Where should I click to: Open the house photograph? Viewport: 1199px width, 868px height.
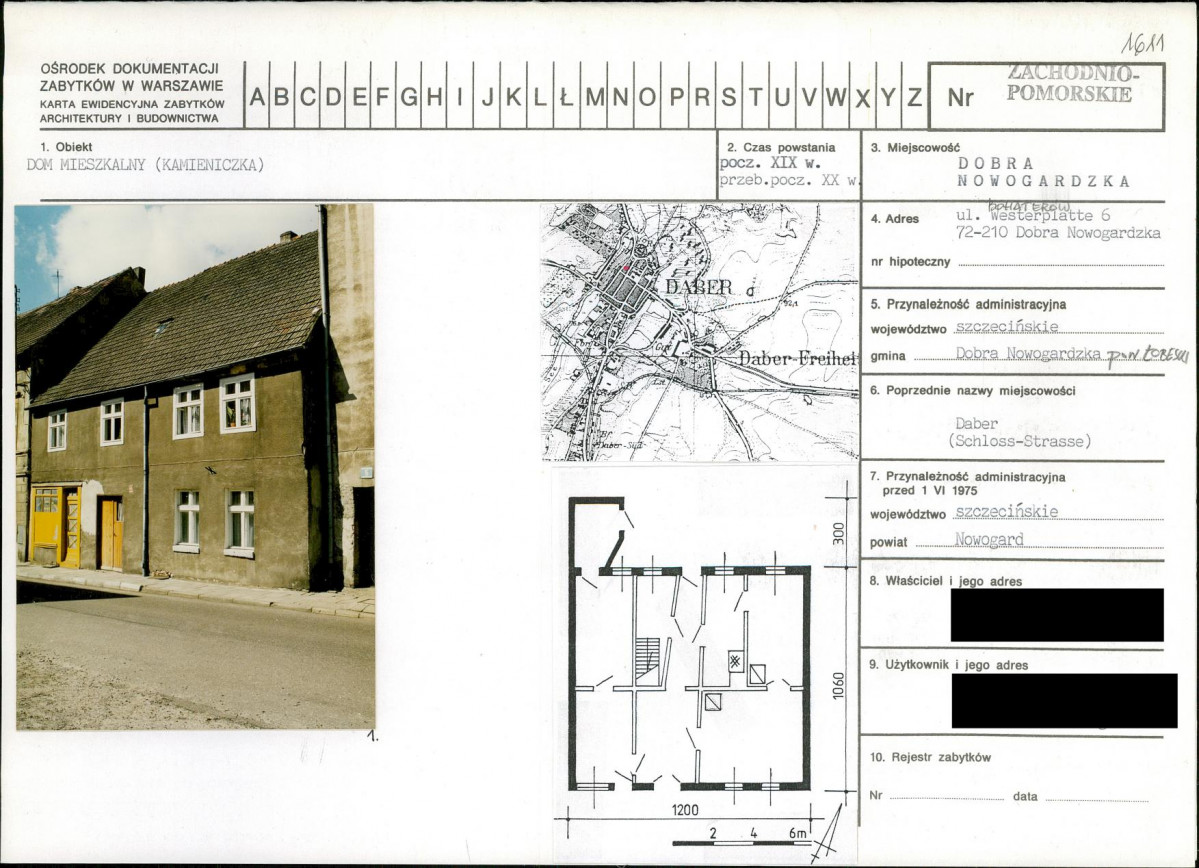195,466
